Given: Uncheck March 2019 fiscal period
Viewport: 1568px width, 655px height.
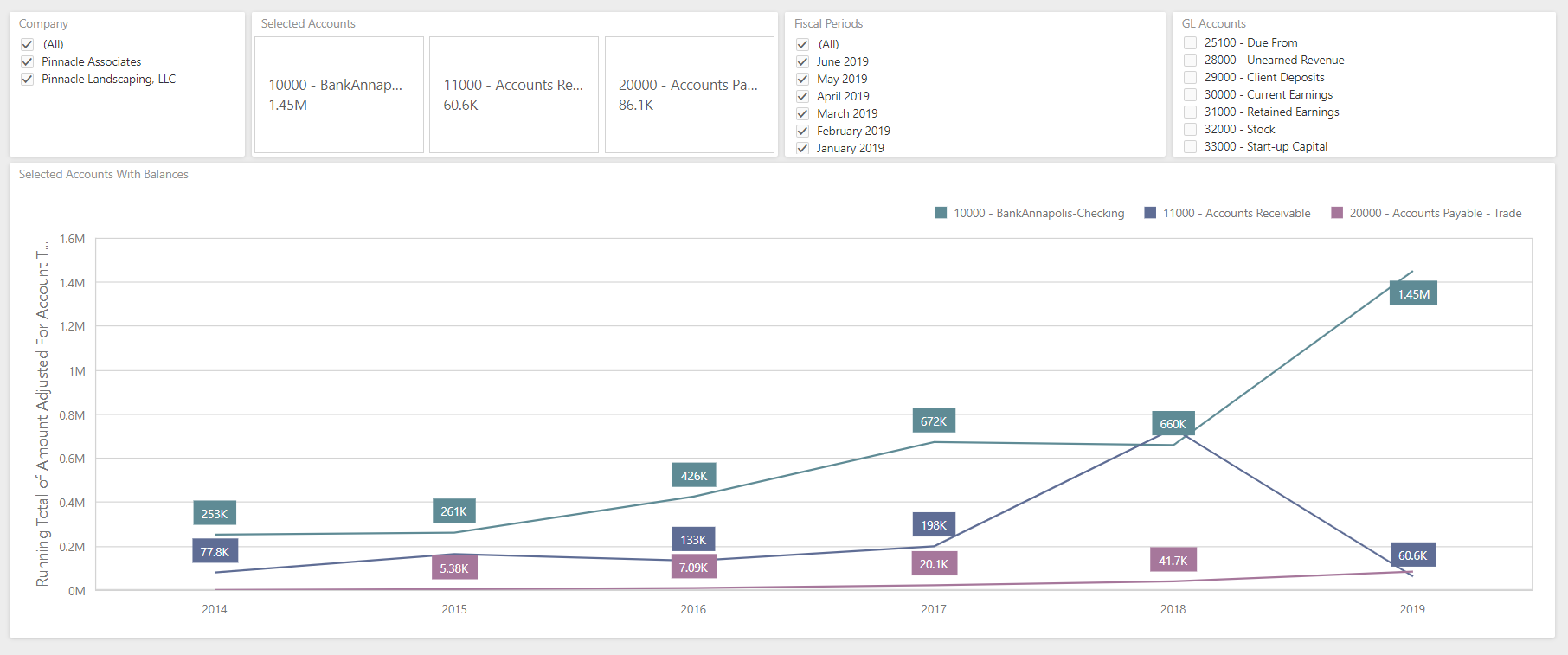Looking at the screenshot, I should 802,113.
